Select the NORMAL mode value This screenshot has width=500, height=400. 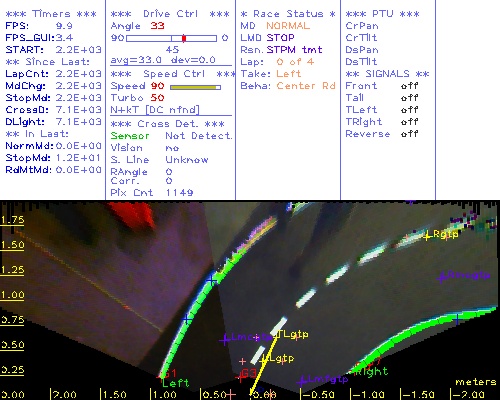(x=288, y=26)
